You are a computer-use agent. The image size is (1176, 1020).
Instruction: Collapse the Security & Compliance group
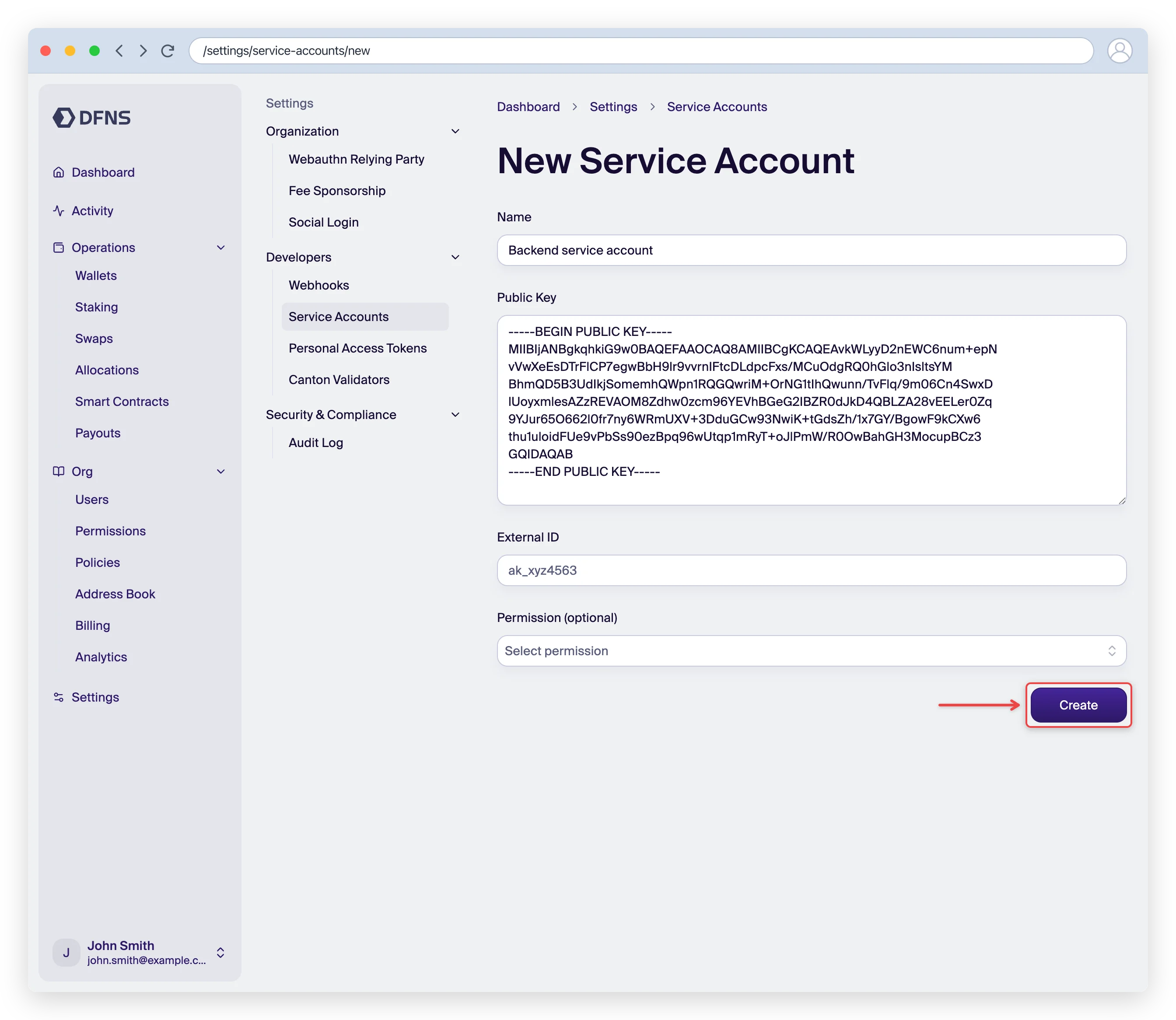coord(455,415)
